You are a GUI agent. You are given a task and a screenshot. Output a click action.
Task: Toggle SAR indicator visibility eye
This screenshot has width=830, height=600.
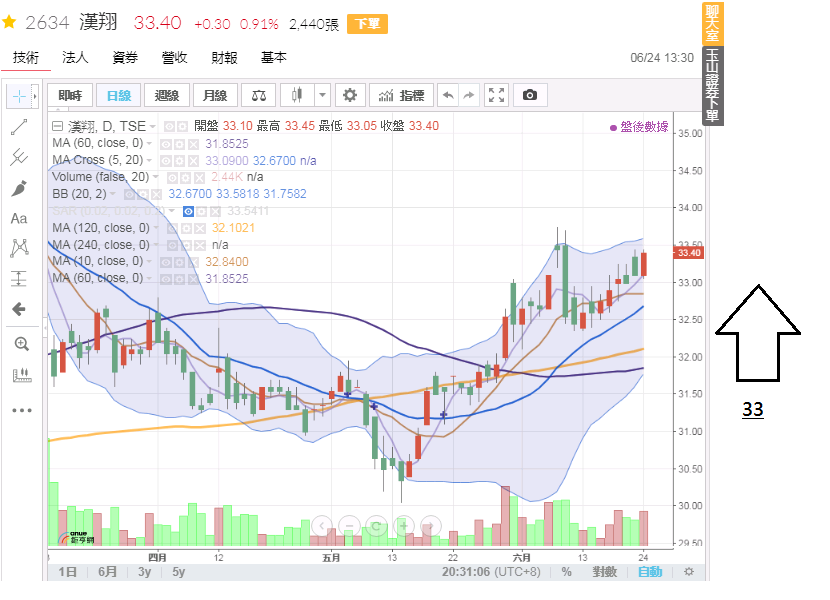point(188,211)
